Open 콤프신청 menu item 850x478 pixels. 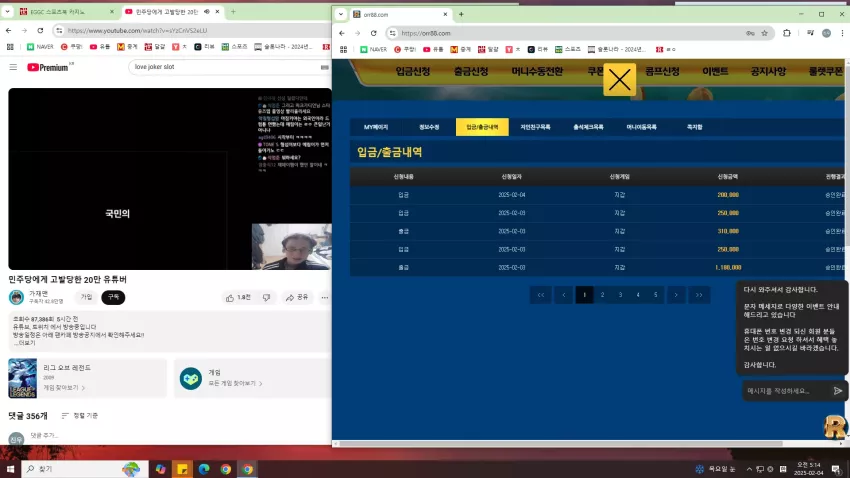662,72
